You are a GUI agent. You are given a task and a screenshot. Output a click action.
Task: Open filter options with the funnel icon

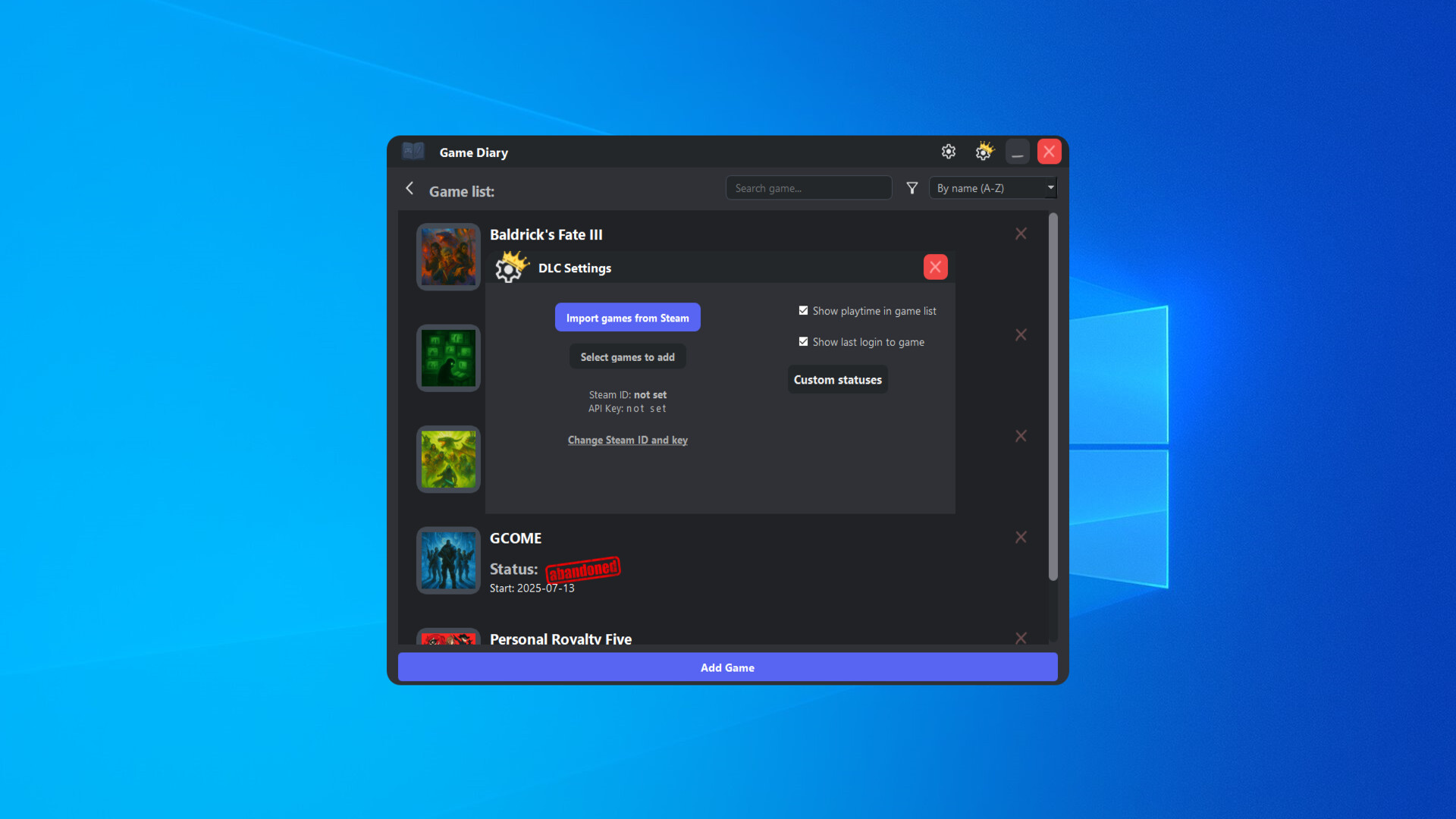912,187
